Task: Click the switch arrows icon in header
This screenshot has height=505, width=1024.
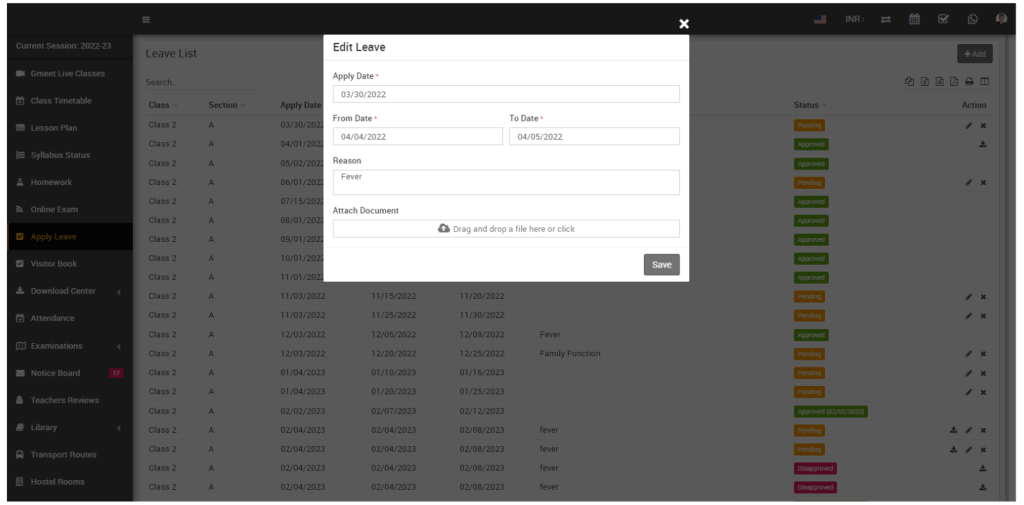Action: point(885,19)
